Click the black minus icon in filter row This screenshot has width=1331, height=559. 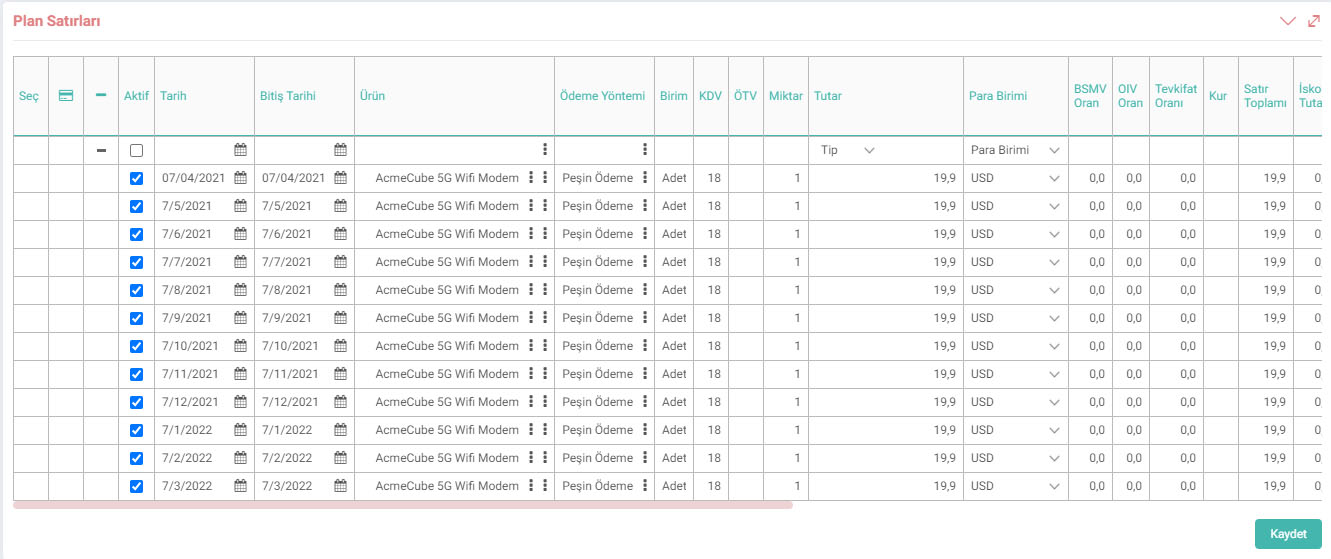point(101,150)
